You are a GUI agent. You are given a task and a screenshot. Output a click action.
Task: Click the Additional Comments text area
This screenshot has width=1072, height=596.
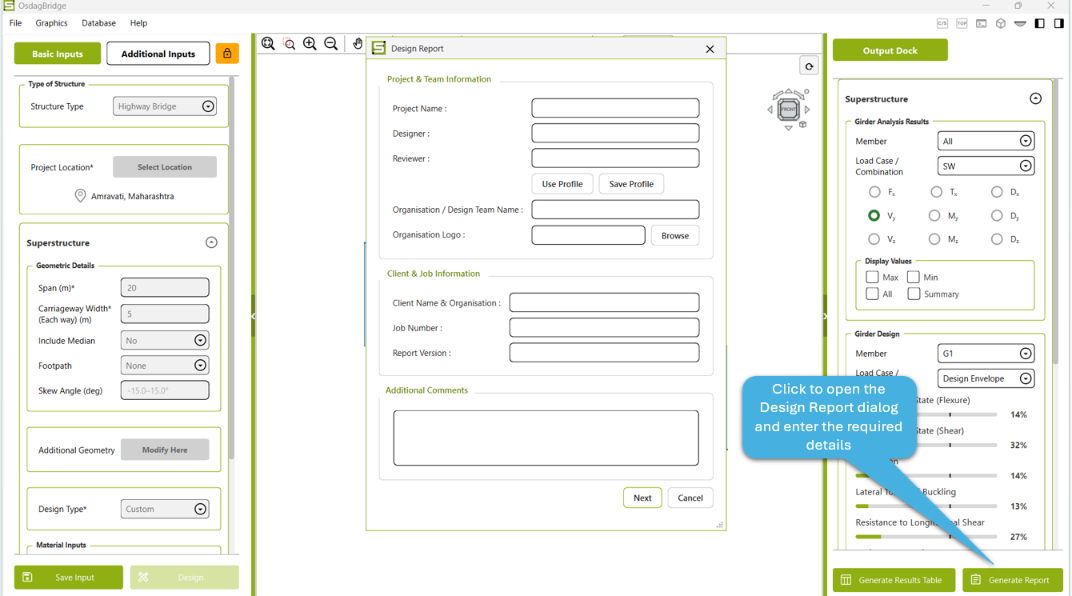[546, 438]
